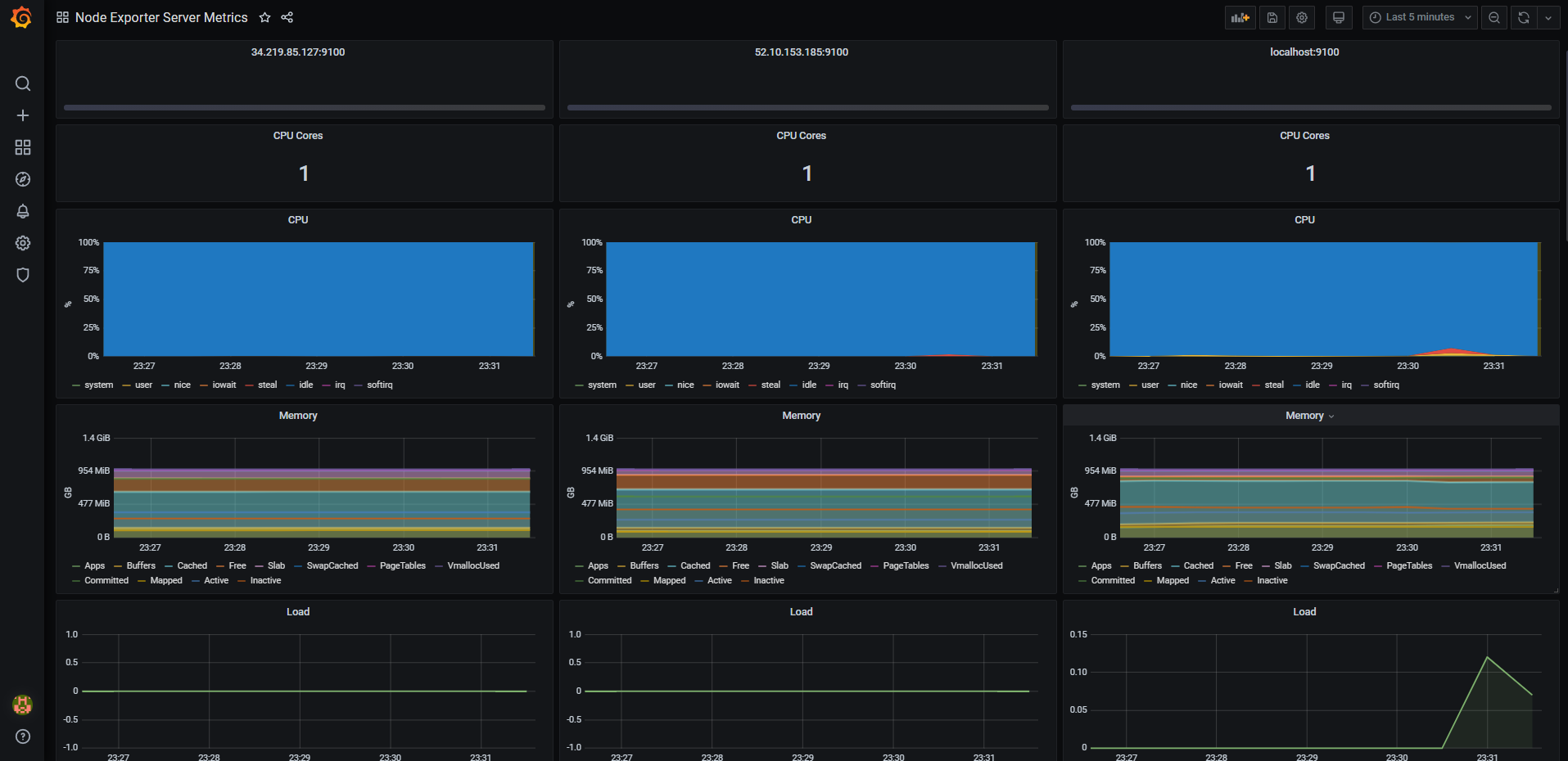
Task: Enable TV cycle view mode
Action: pyautogui.click(x=1339, y=17)
